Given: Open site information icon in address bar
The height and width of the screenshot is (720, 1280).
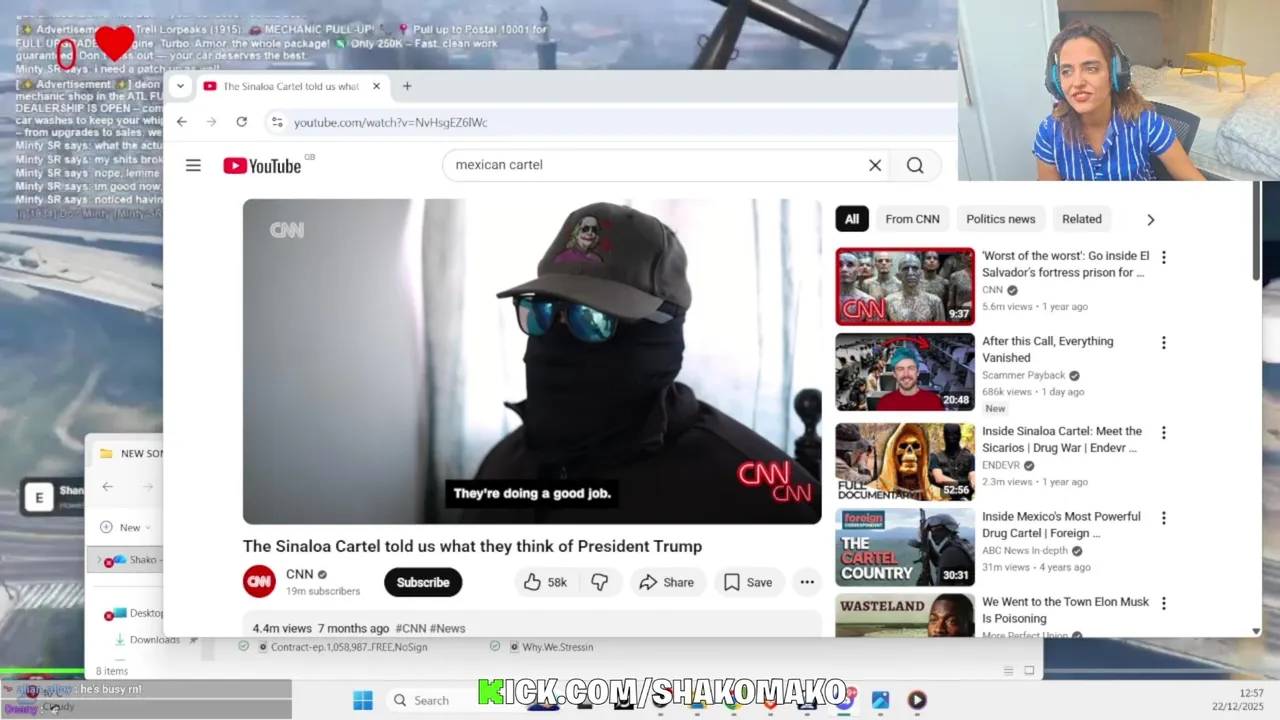Looking at the screenshot, I should pyautogui.click(x=277, y=122).
